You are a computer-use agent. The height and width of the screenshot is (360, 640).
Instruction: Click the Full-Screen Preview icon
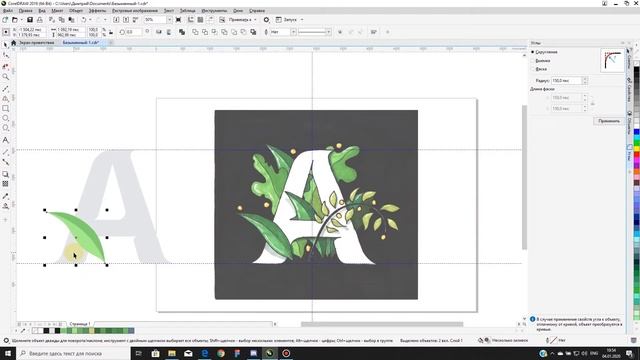click(x=178, y=20)
